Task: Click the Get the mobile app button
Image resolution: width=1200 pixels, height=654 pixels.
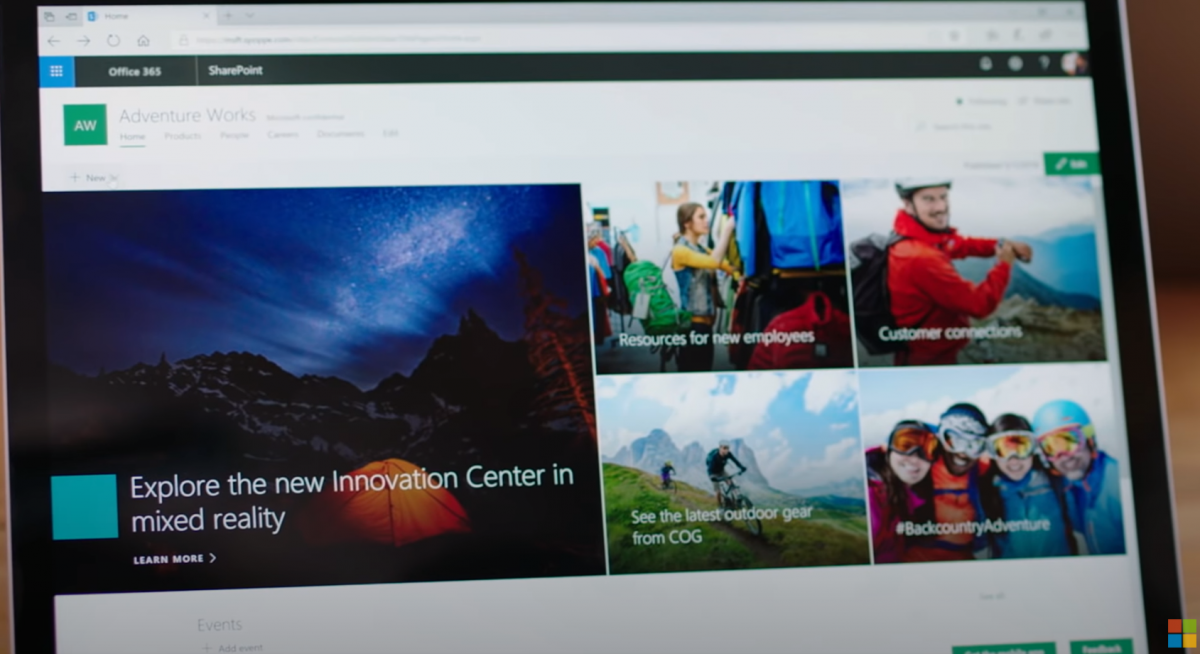Action: pos(1003,648)
